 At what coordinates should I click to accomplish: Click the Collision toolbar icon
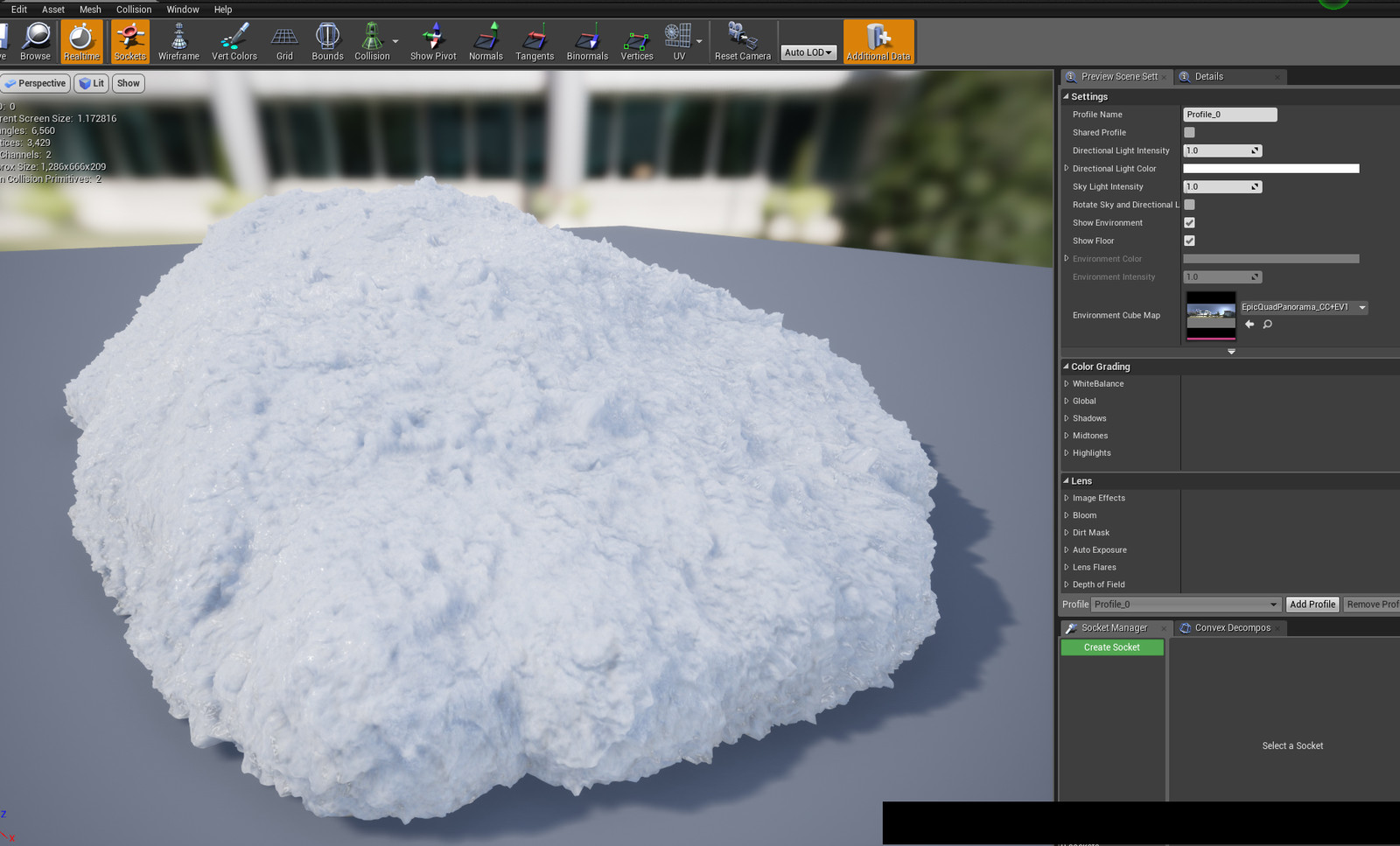[372, 41]
